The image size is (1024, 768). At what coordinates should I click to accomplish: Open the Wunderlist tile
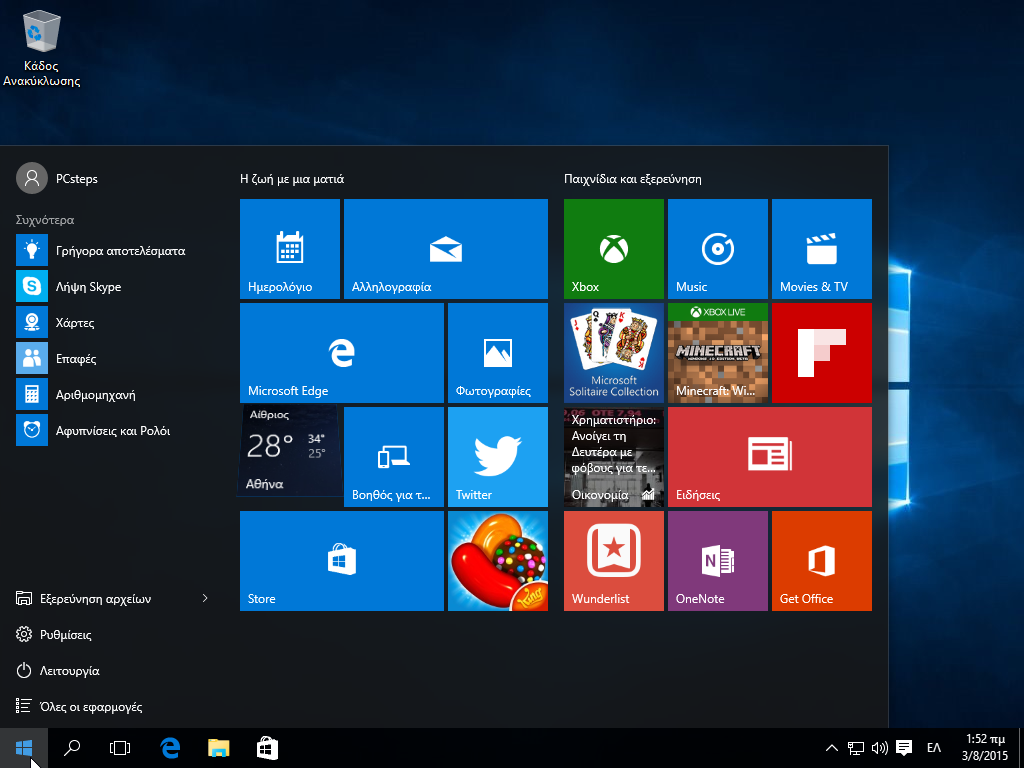(613, 560)
